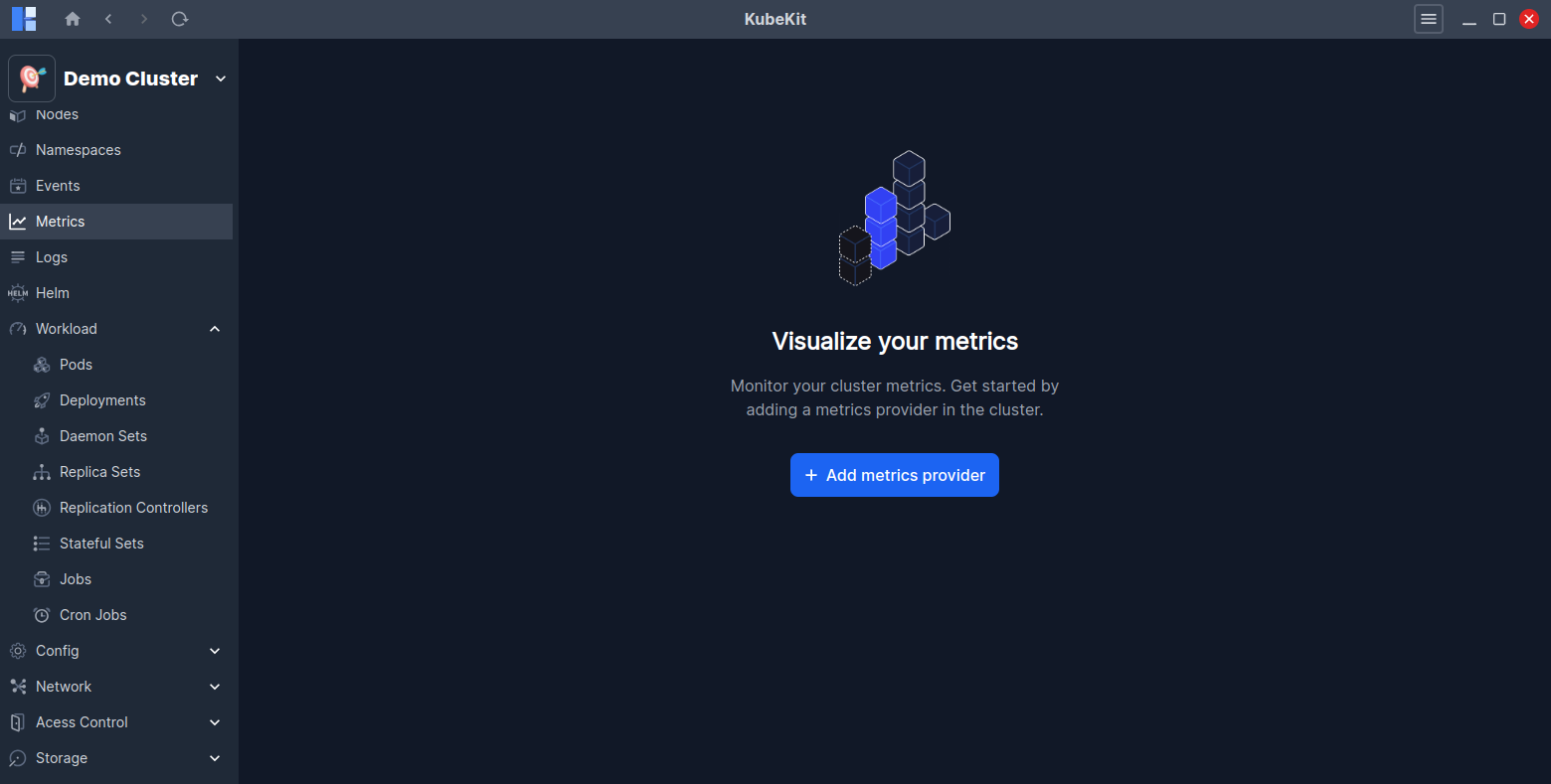This screenshot has height=784, width=1551.
Task: Select the Pods icon in sidebar
Action: click(x=42, y=364)
